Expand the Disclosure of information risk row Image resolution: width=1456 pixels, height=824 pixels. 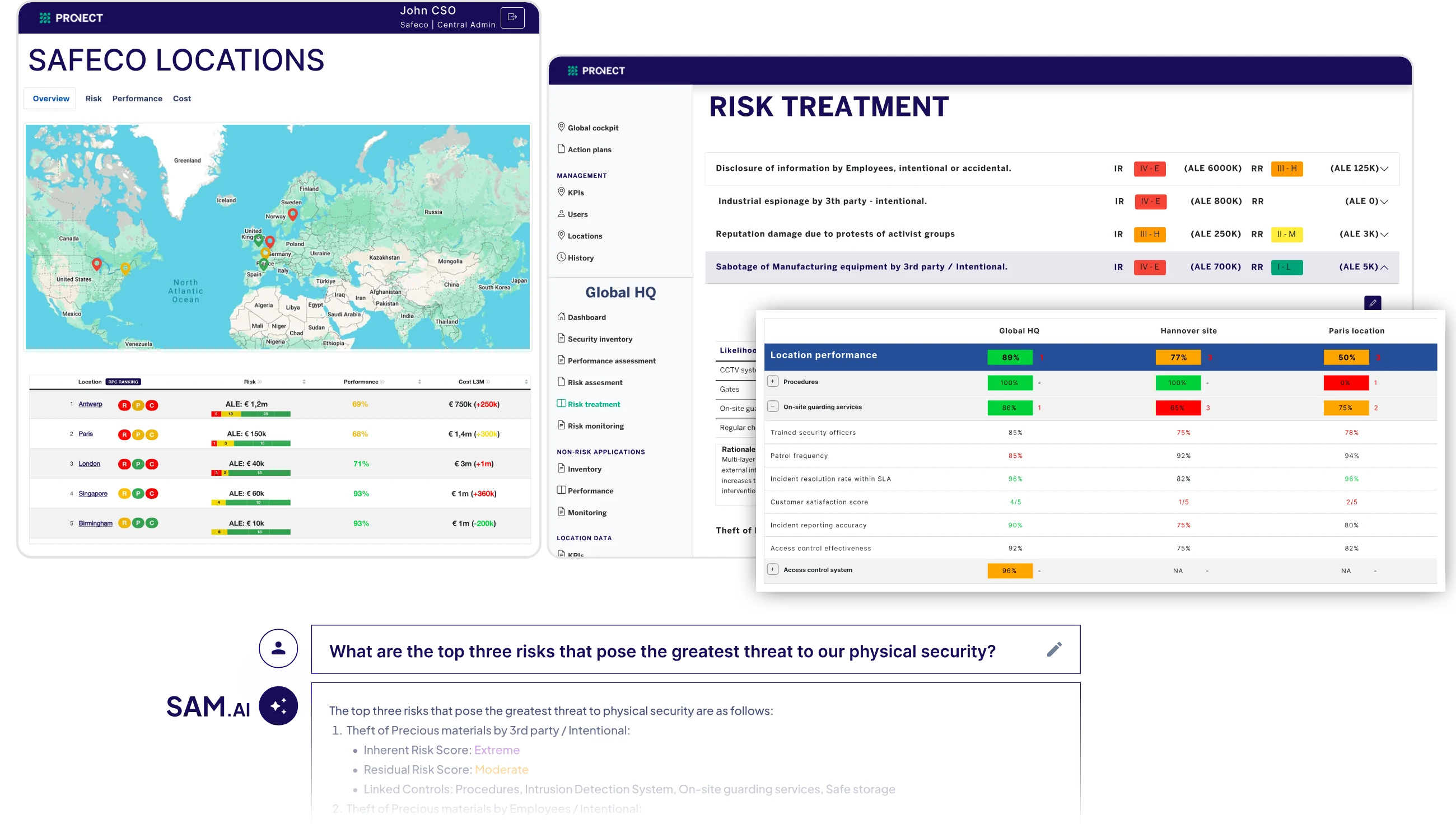click(x=1384, y=168)
